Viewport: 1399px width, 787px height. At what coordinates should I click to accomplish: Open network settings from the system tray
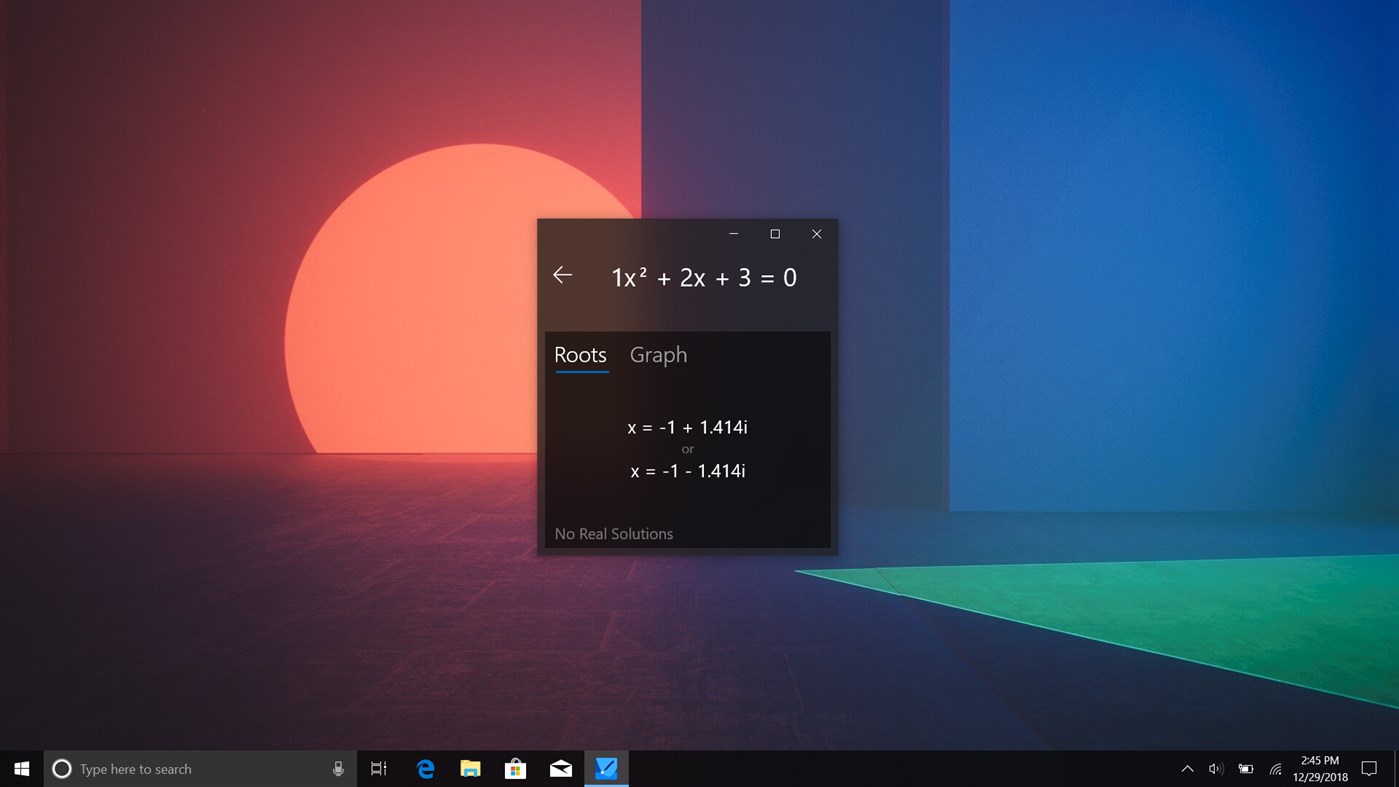[x=1274, y=768]
